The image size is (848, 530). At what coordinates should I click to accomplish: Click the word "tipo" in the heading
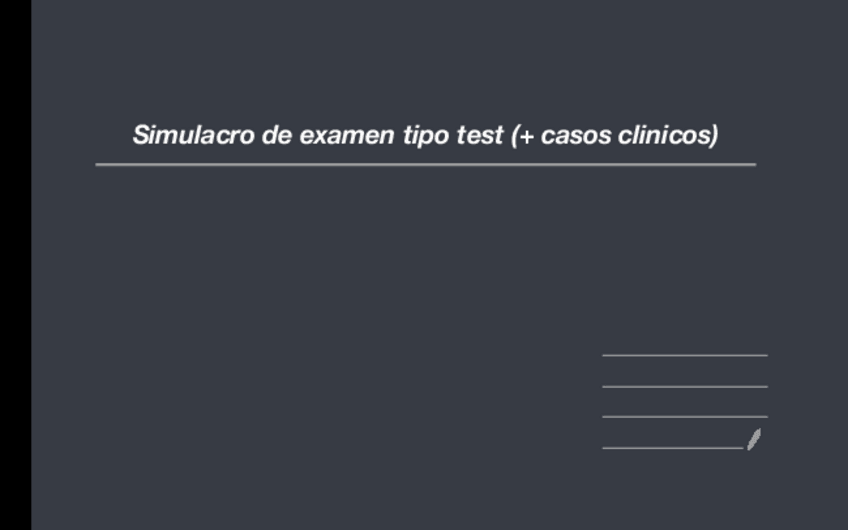coord(426,135)
